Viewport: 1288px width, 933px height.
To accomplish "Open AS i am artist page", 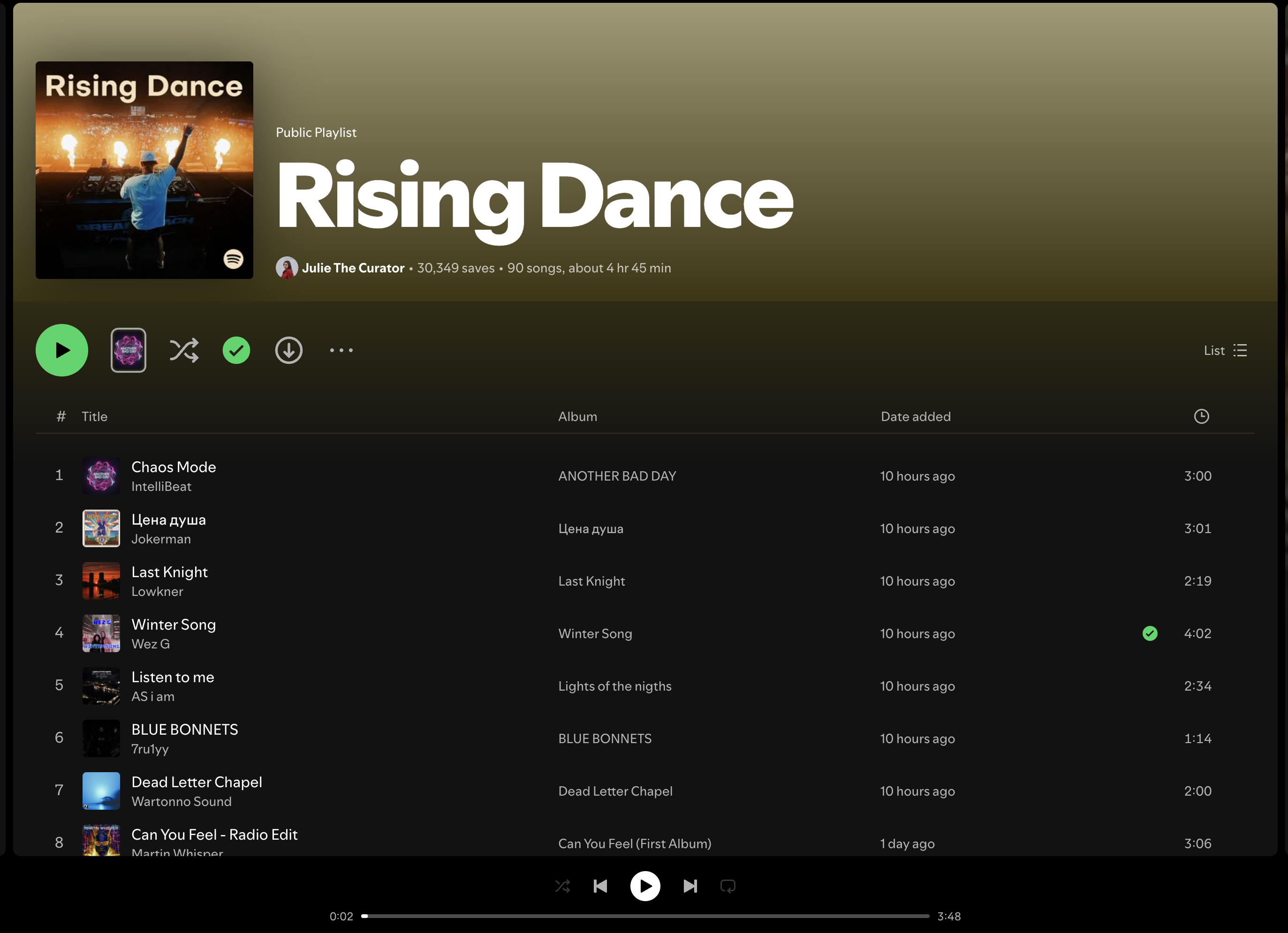I will tap(153, 696).
